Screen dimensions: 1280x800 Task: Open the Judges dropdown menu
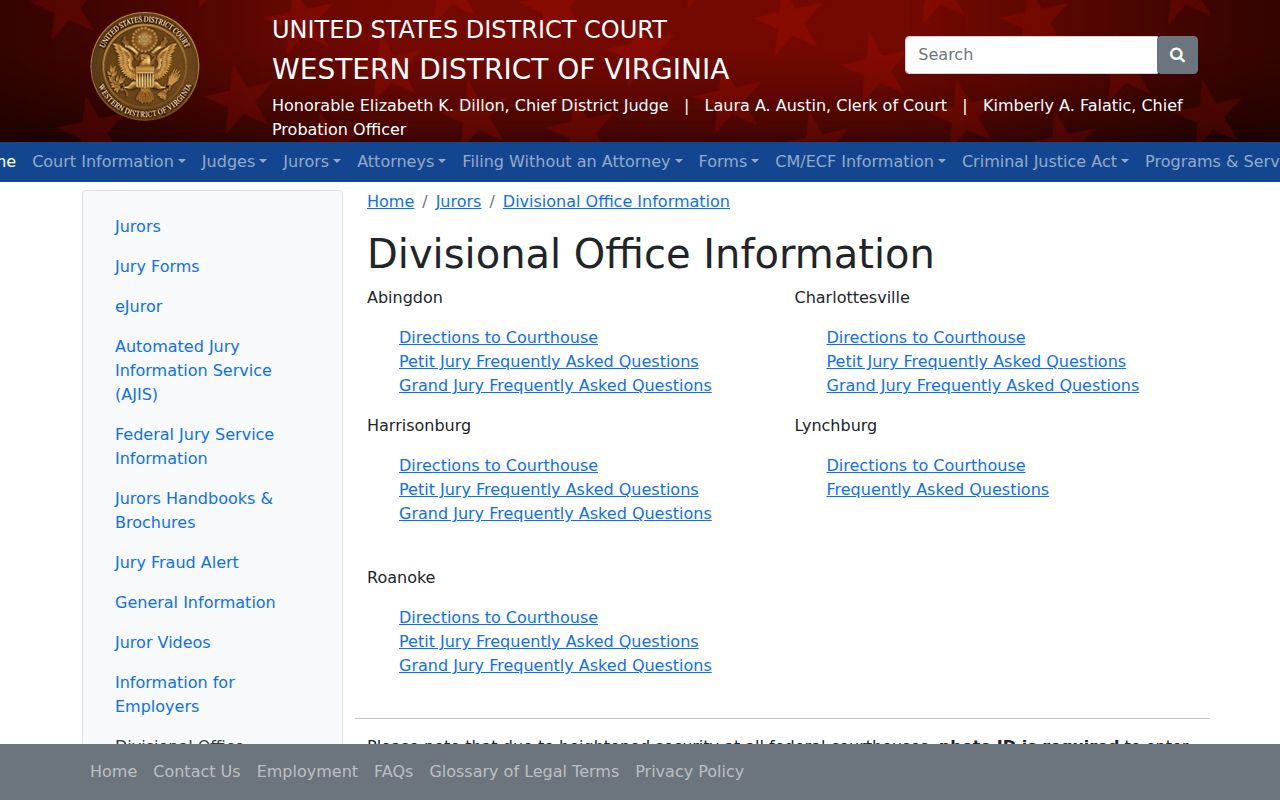[234, 161]
